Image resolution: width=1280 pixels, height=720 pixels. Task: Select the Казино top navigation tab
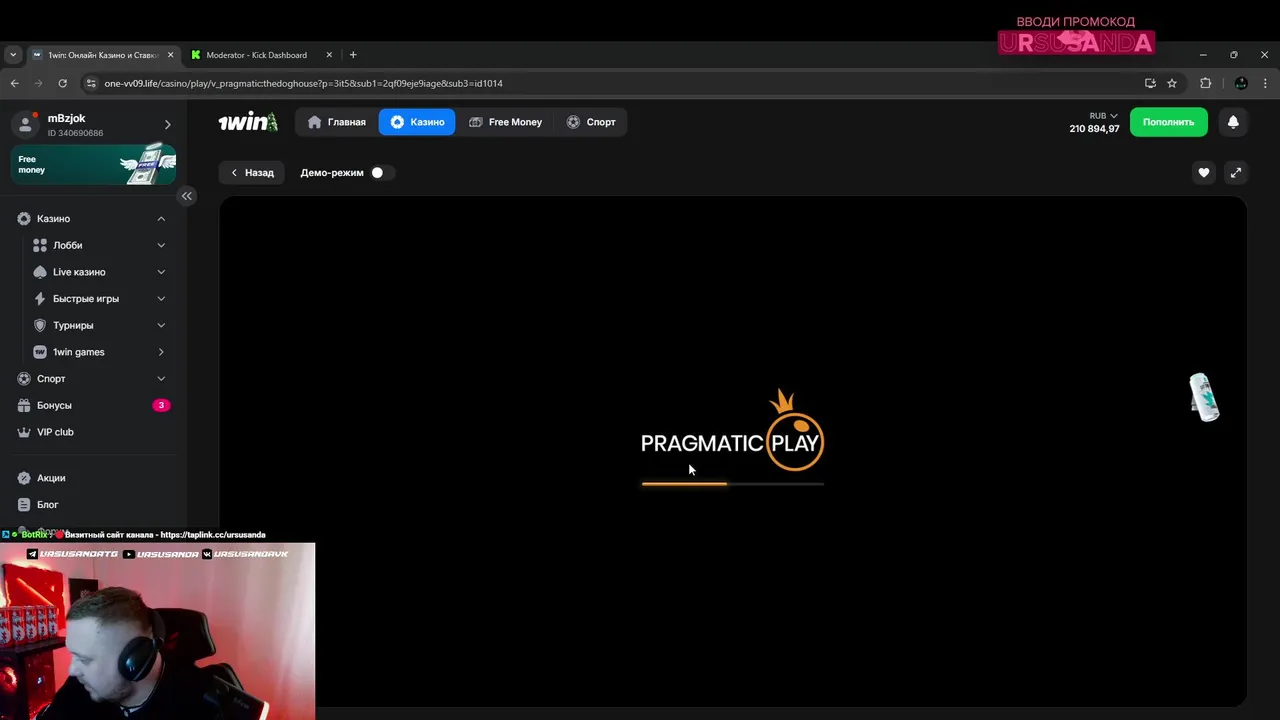(417, 122)
